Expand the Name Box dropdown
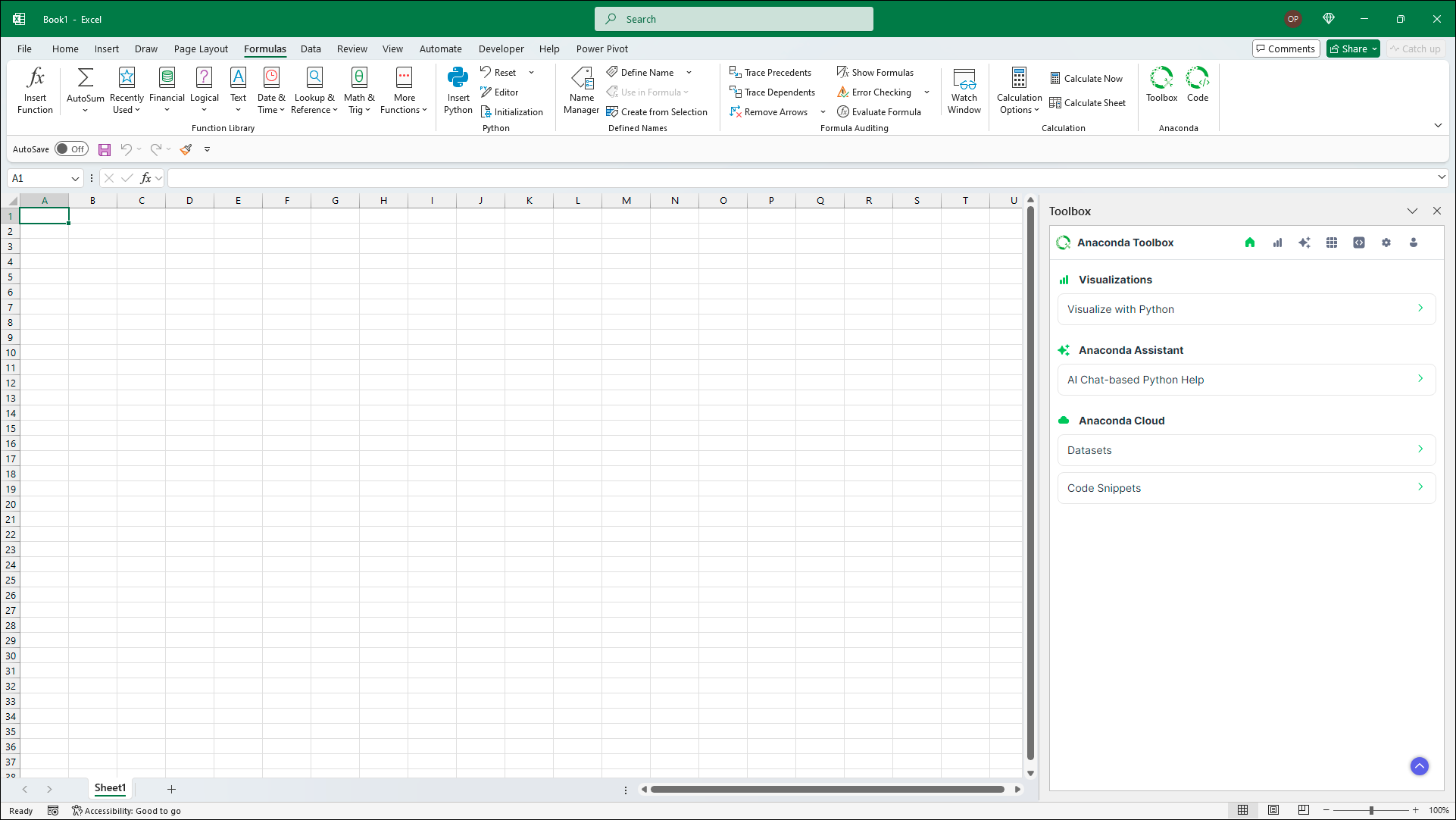 pyautogui.click(x=75, y=179)
